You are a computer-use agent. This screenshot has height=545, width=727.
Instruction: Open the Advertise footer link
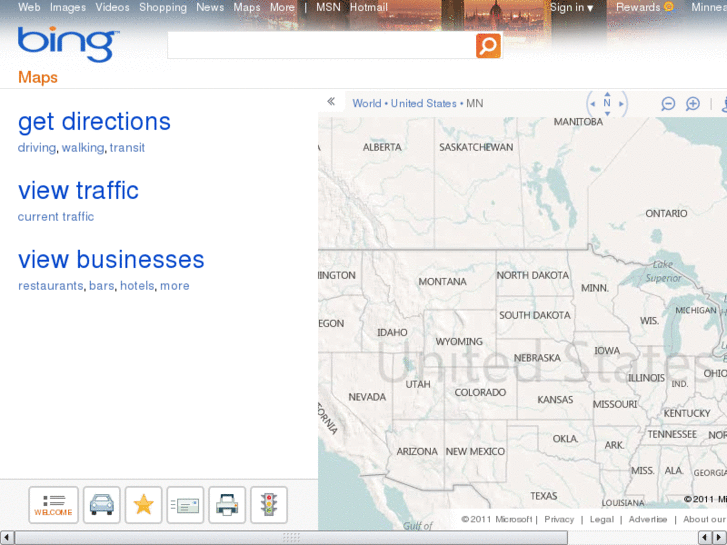(648, 519)
